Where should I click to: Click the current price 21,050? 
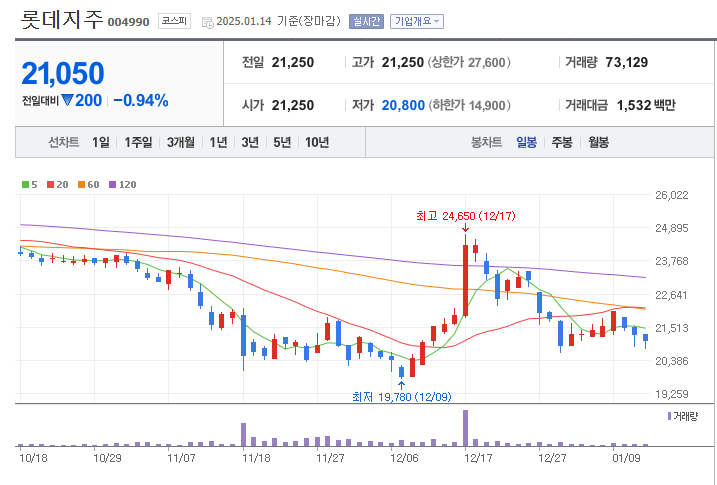63,74
